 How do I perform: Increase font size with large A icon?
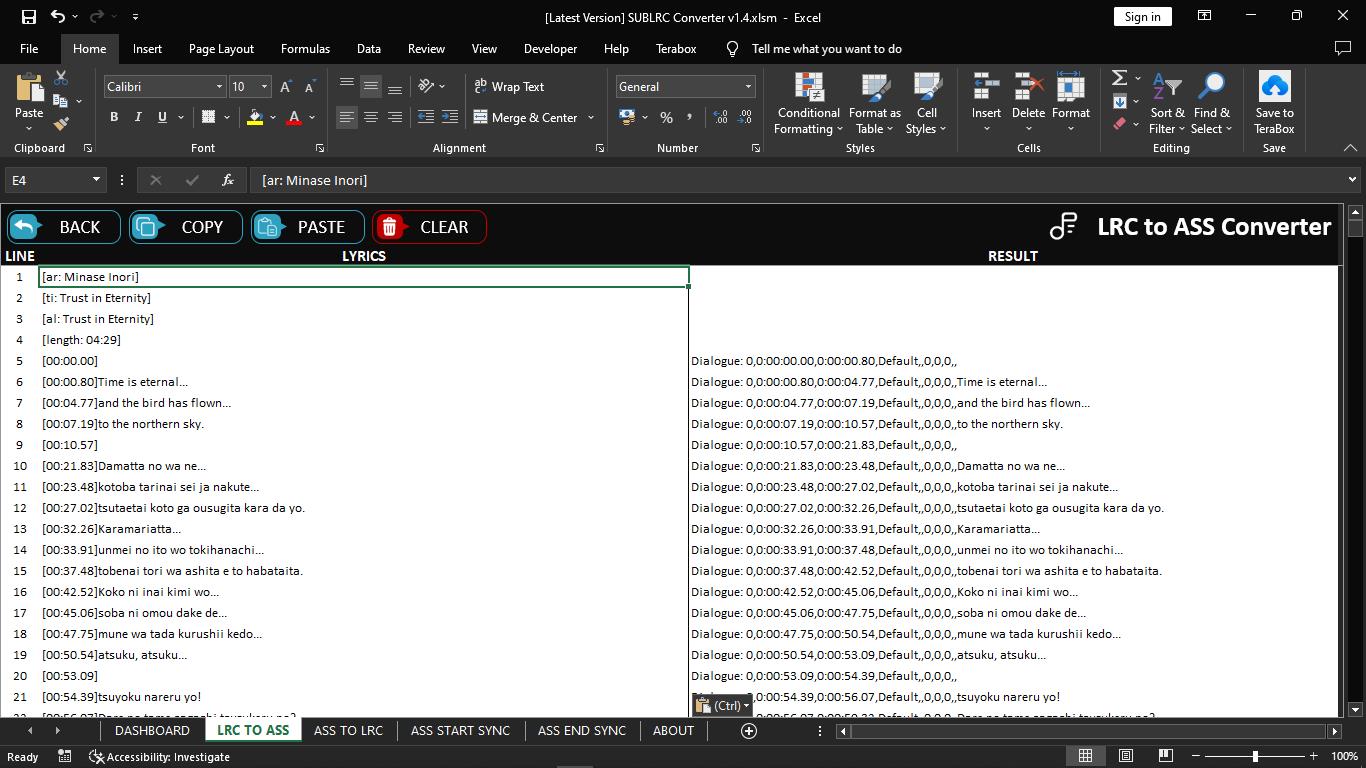(286, 87)
